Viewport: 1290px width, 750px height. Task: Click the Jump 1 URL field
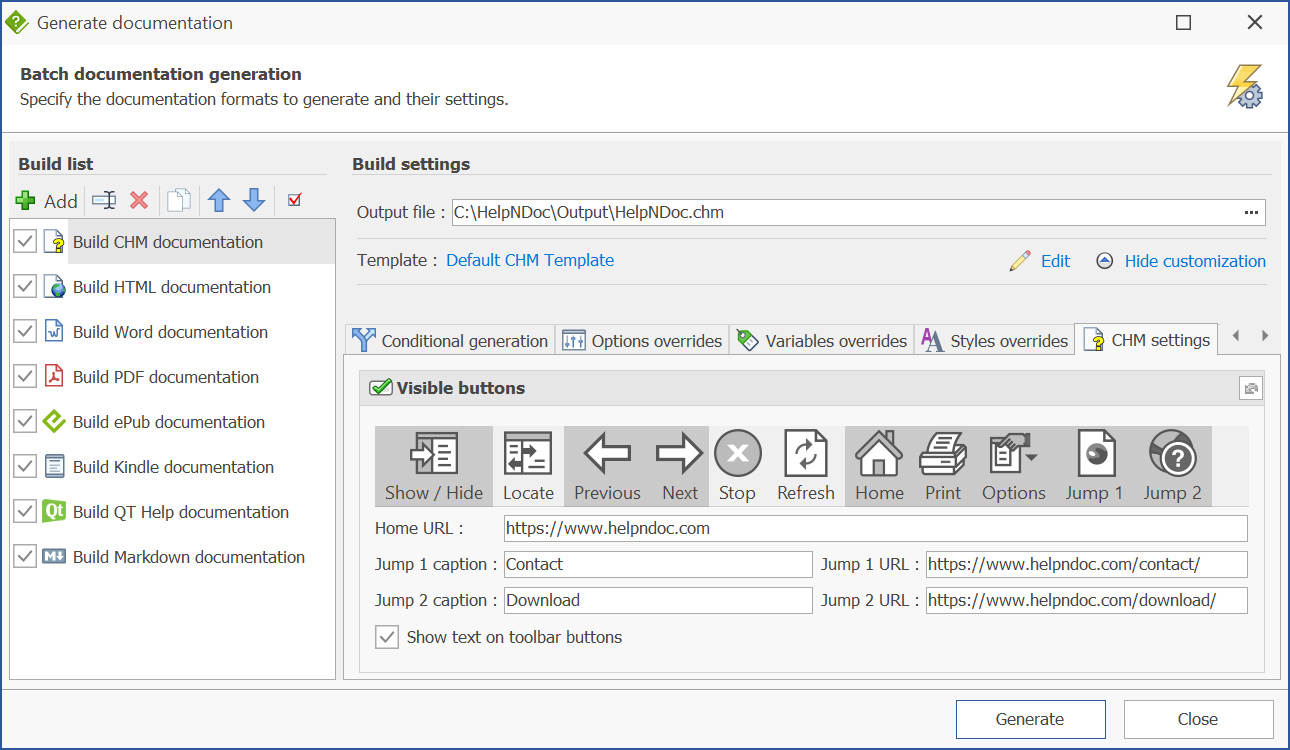(1087, 564)
